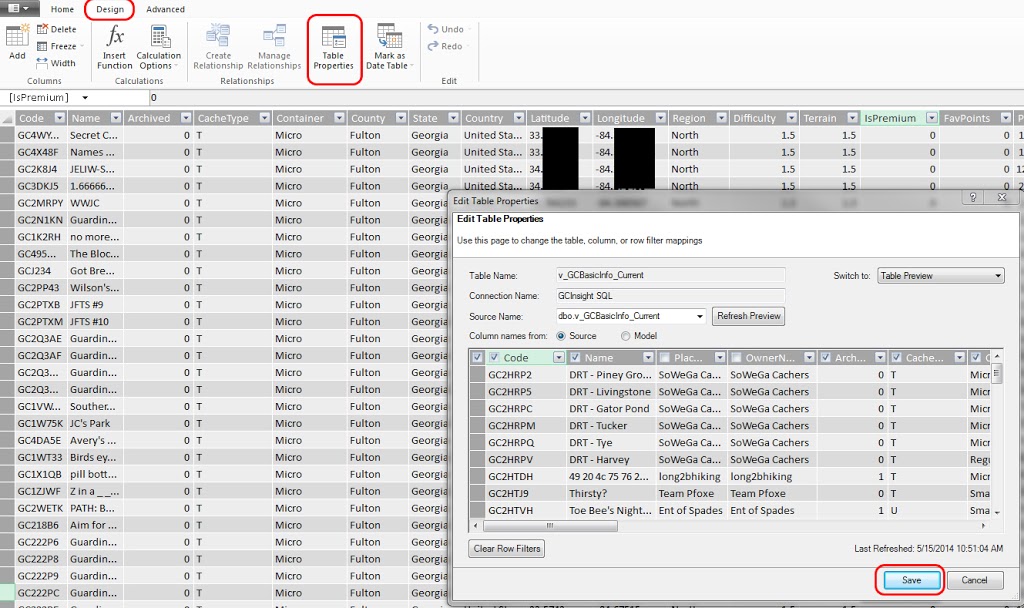Click the Insert Function fx icon

pos(115,38)
